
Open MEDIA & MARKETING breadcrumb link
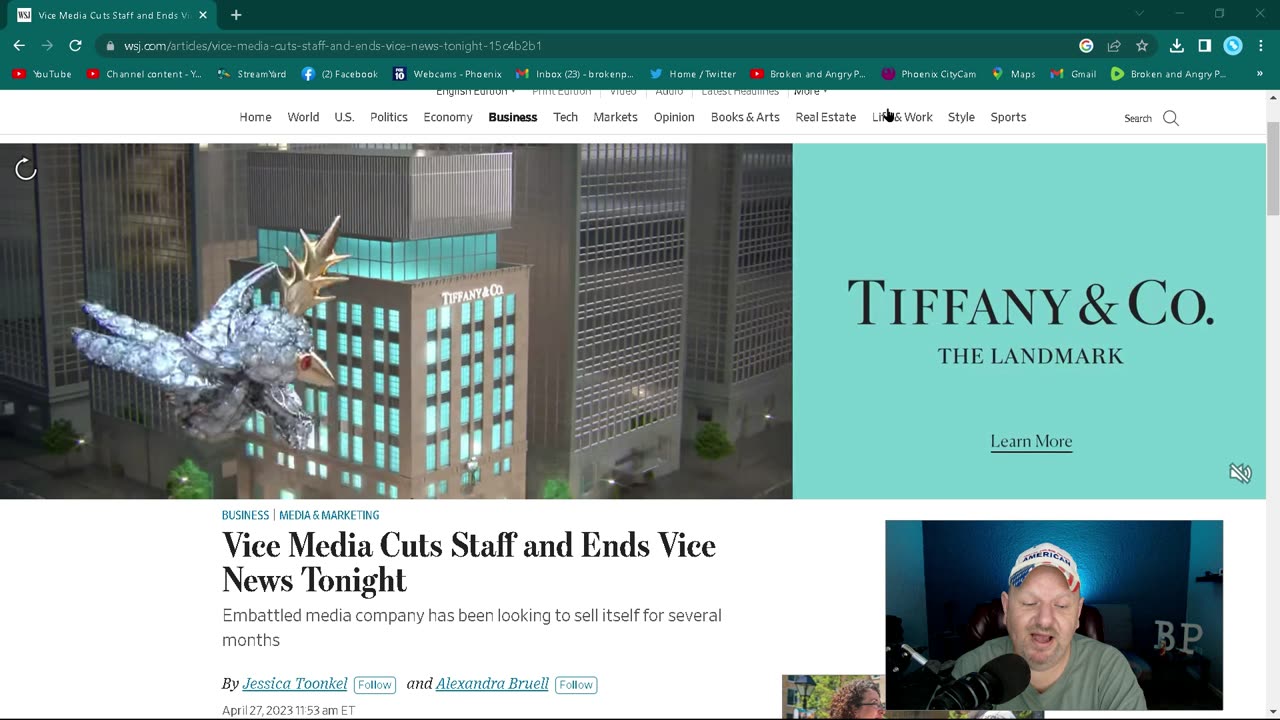(329, 515)
